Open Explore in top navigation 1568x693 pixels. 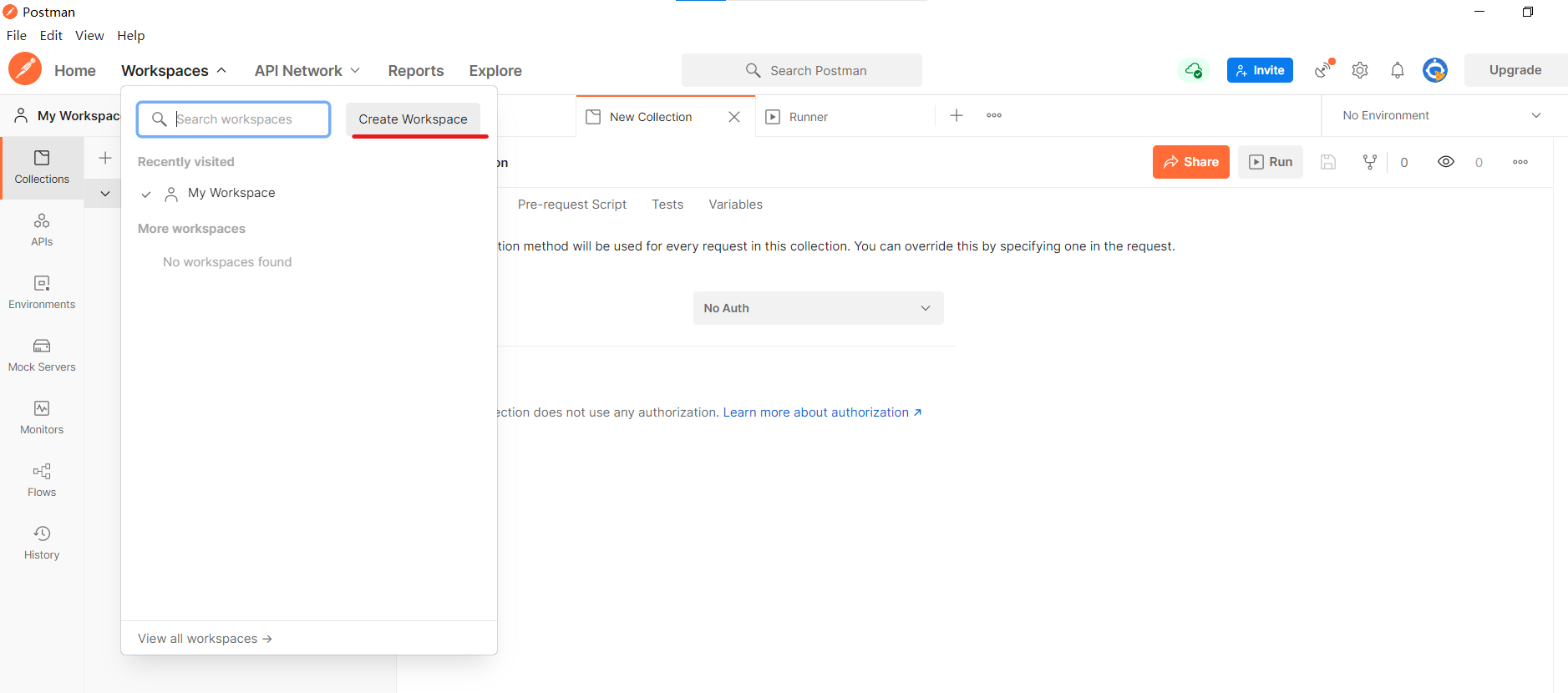(495, 71)
